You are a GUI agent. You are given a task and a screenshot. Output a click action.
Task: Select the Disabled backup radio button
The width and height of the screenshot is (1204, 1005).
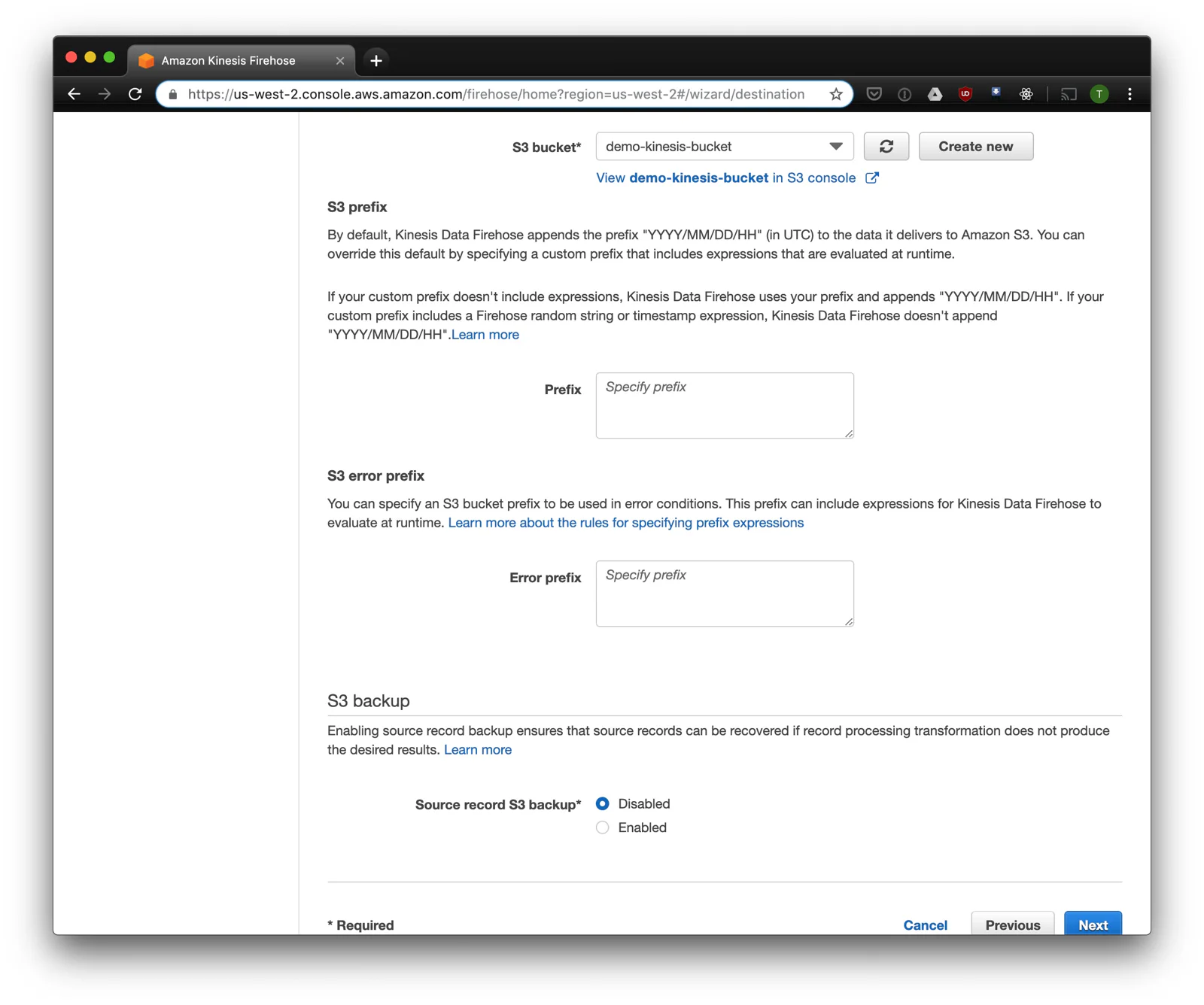coord(603,804)
